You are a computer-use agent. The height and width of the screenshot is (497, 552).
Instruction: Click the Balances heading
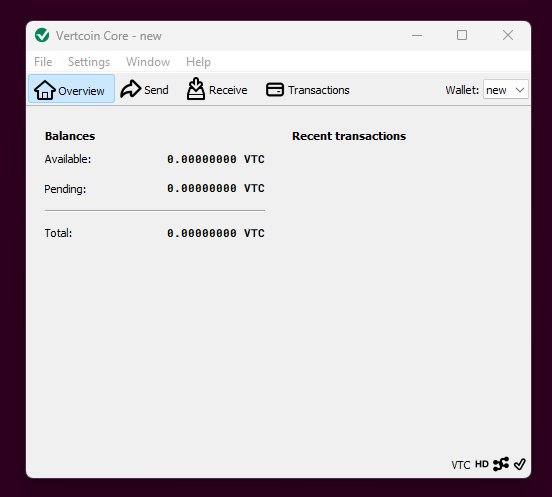click(70, 136)
